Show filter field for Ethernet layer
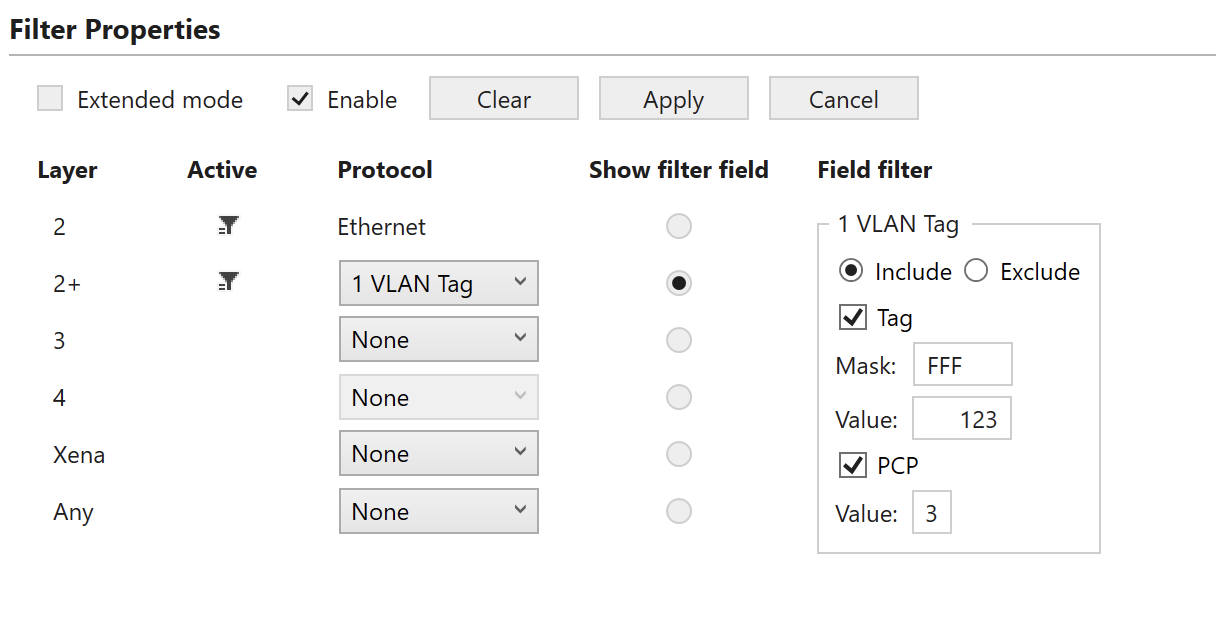The width and height of the screenshot is (1216, 632). 679,226
